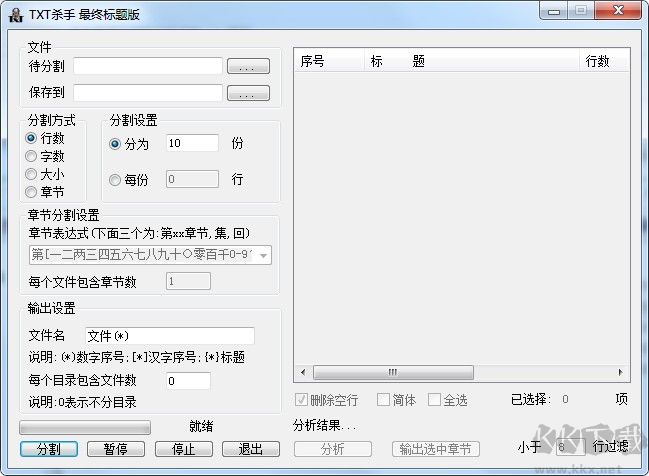Screen dimensions: 649x476
Task: Click the split progress bar
Action: pos(85,427)
